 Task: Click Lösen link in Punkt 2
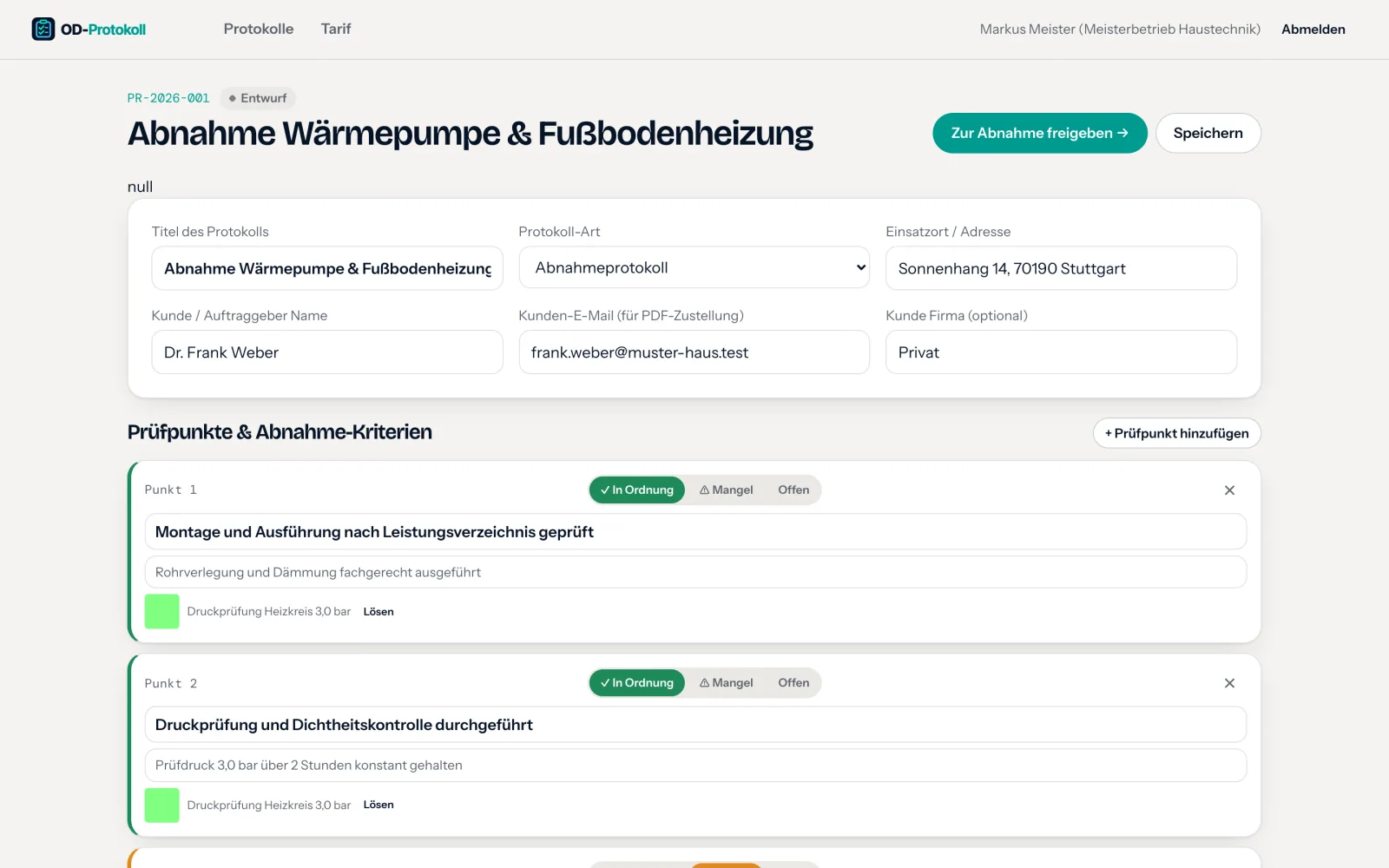pos(379,805)
